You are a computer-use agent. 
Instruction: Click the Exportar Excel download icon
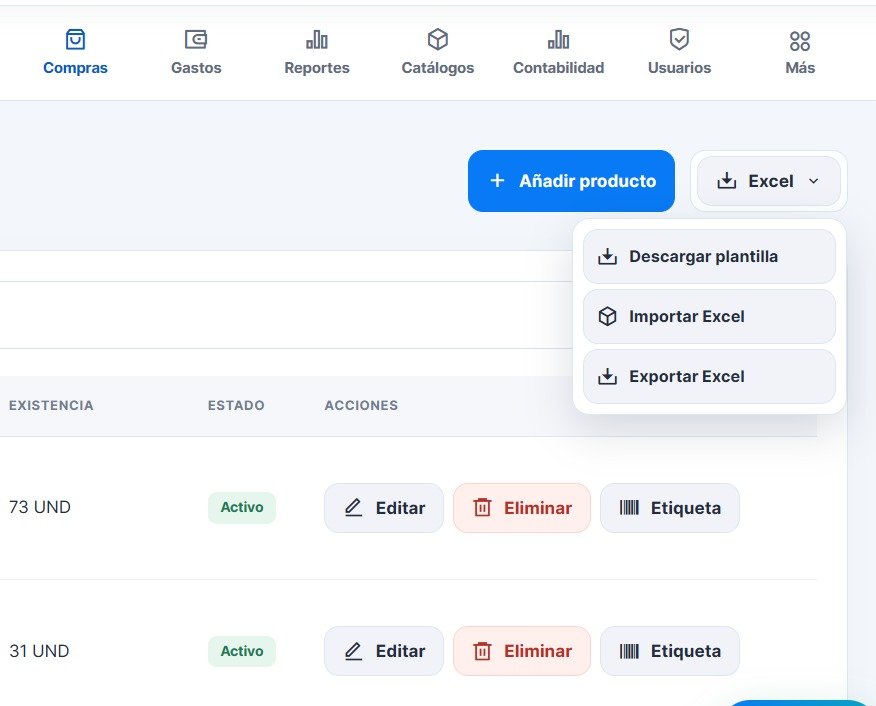(607, 376)
